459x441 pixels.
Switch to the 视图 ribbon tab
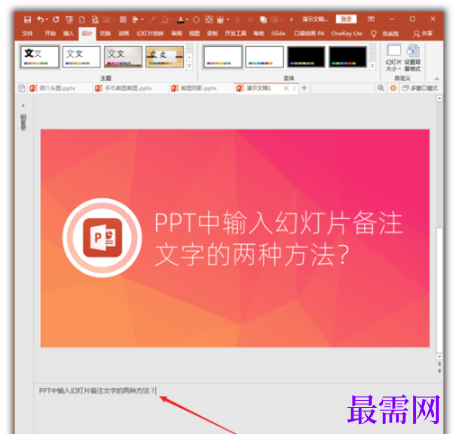194,33
